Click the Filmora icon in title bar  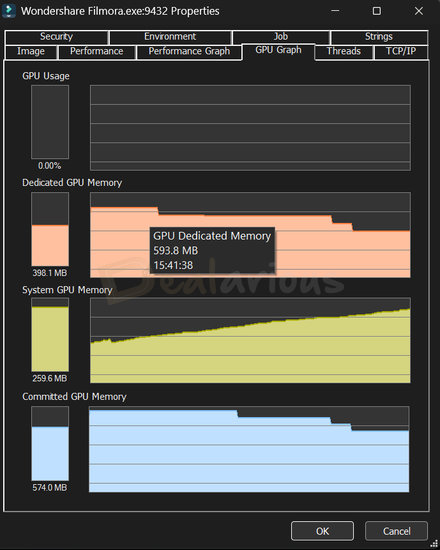pyautogui.click(x=9, y=11)
